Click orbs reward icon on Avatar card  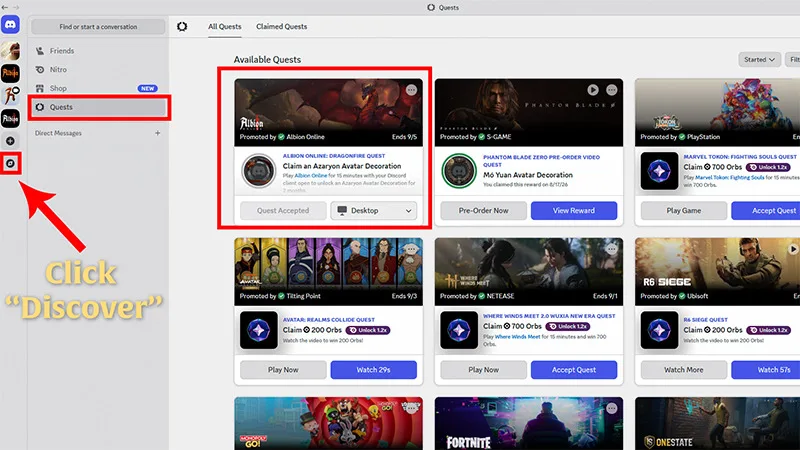pos(259,331)
